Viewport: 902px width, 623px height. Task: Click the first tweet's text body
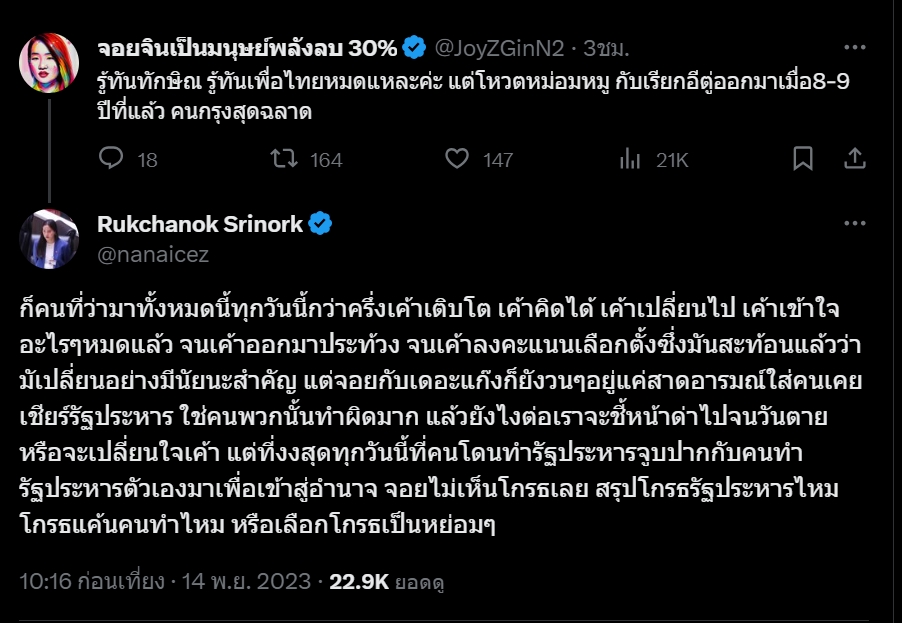(x=470, y=97)
